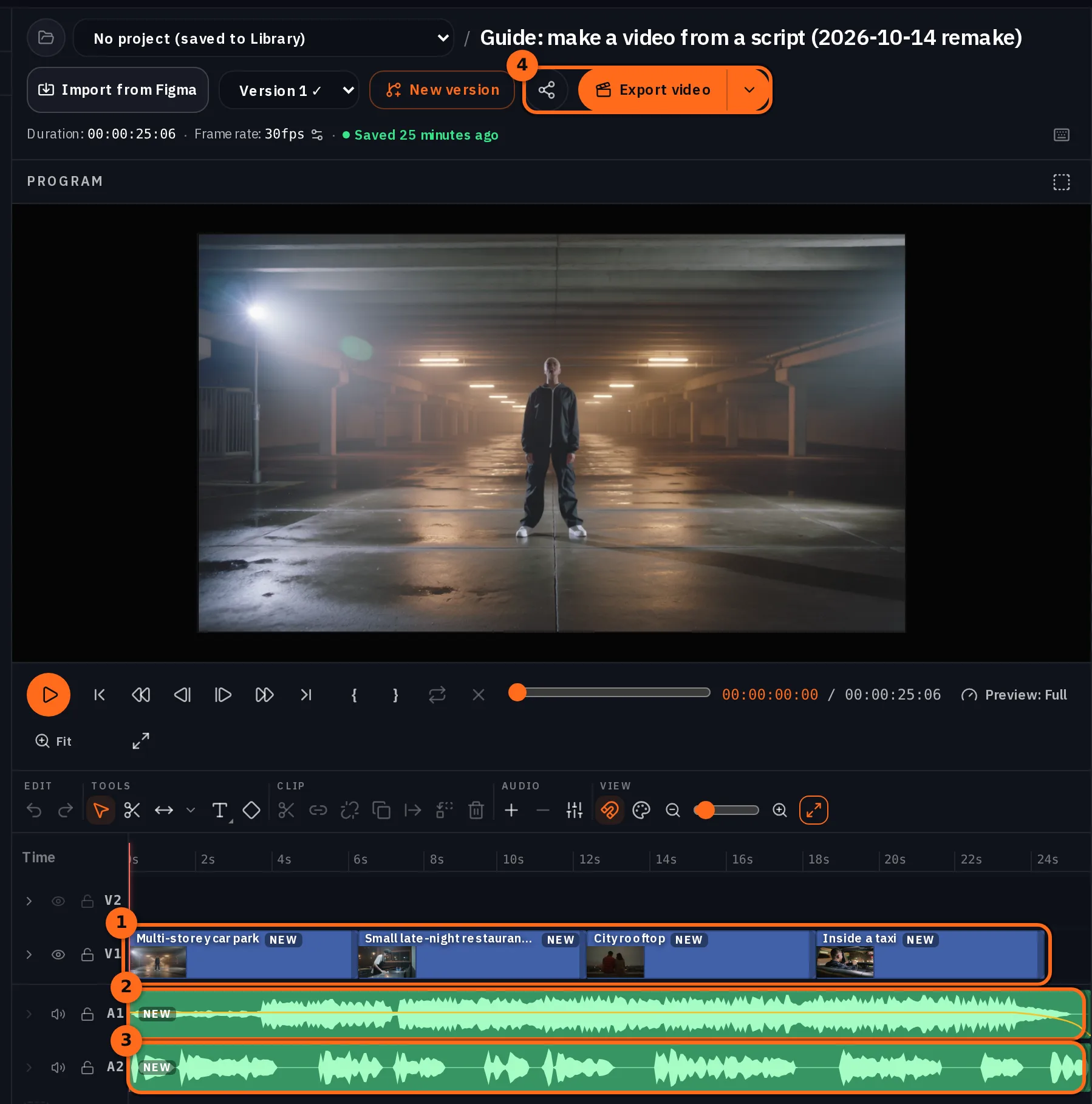Create a New version
The width and height of the screenshot is (1092, 1104).
coord(442,90)
